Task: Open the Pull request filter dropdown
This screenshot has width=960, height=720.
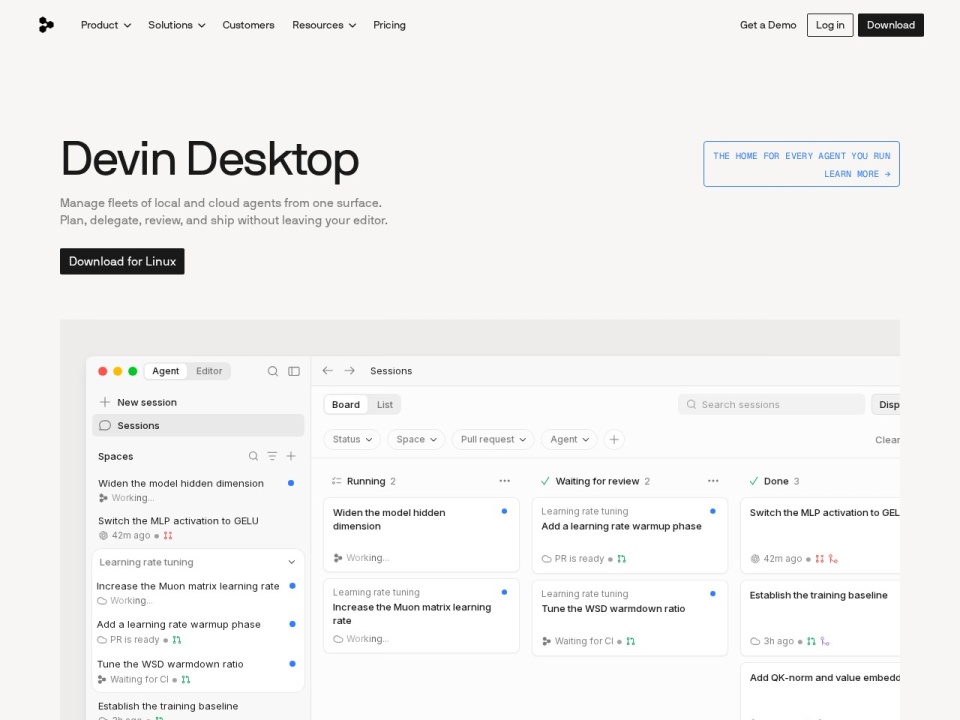Action: point(493,440)
